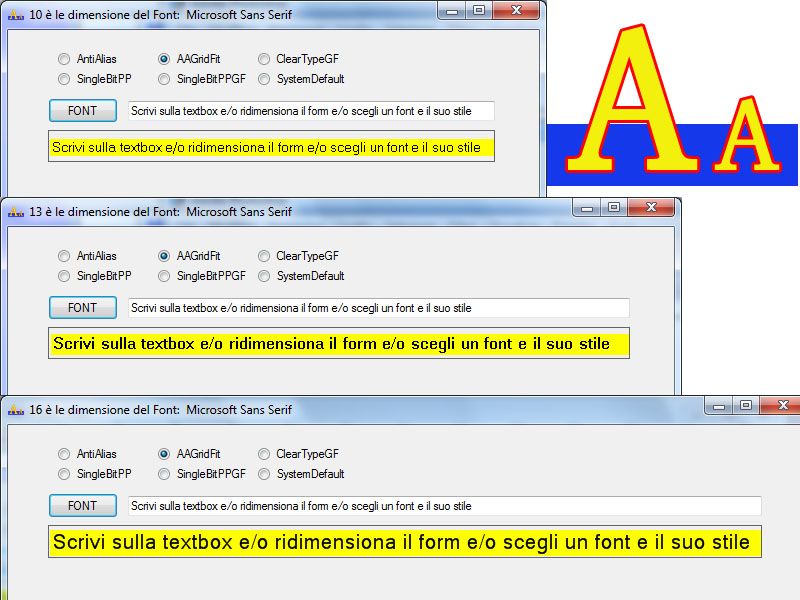Click title text '10 è le dimensione del Font'
Image resolution: width=800 pixels, height=600 pixels.
[x=105, y=15]
